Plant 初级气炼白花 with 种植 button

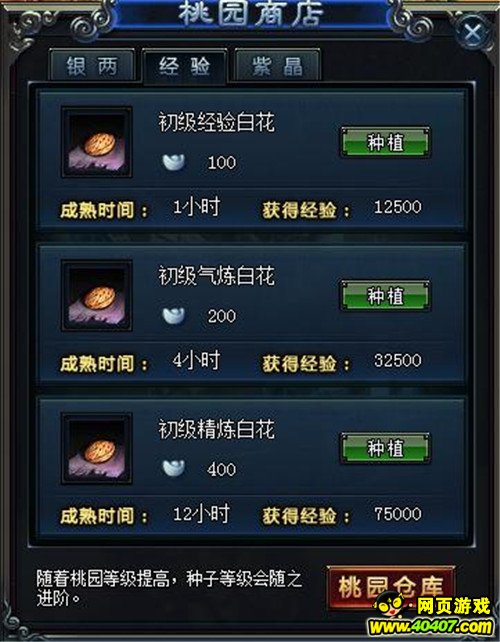(x=385, y=296)
